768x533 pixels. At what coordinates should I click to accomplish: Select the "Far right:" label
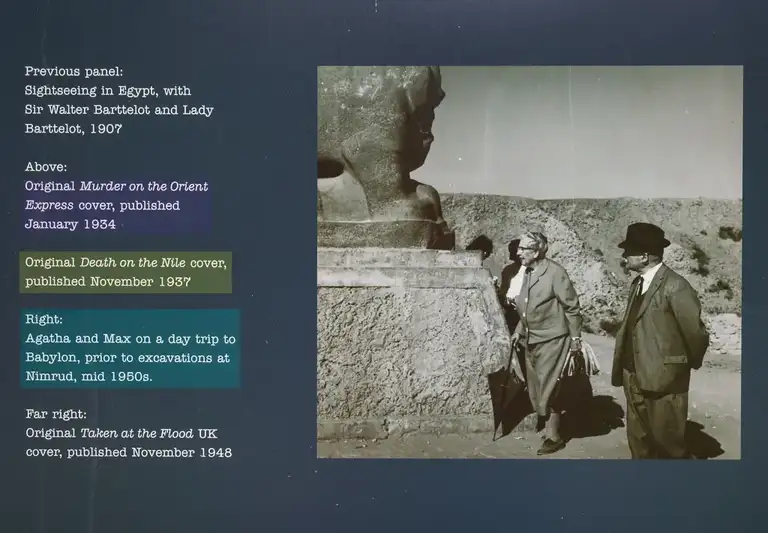56,415
